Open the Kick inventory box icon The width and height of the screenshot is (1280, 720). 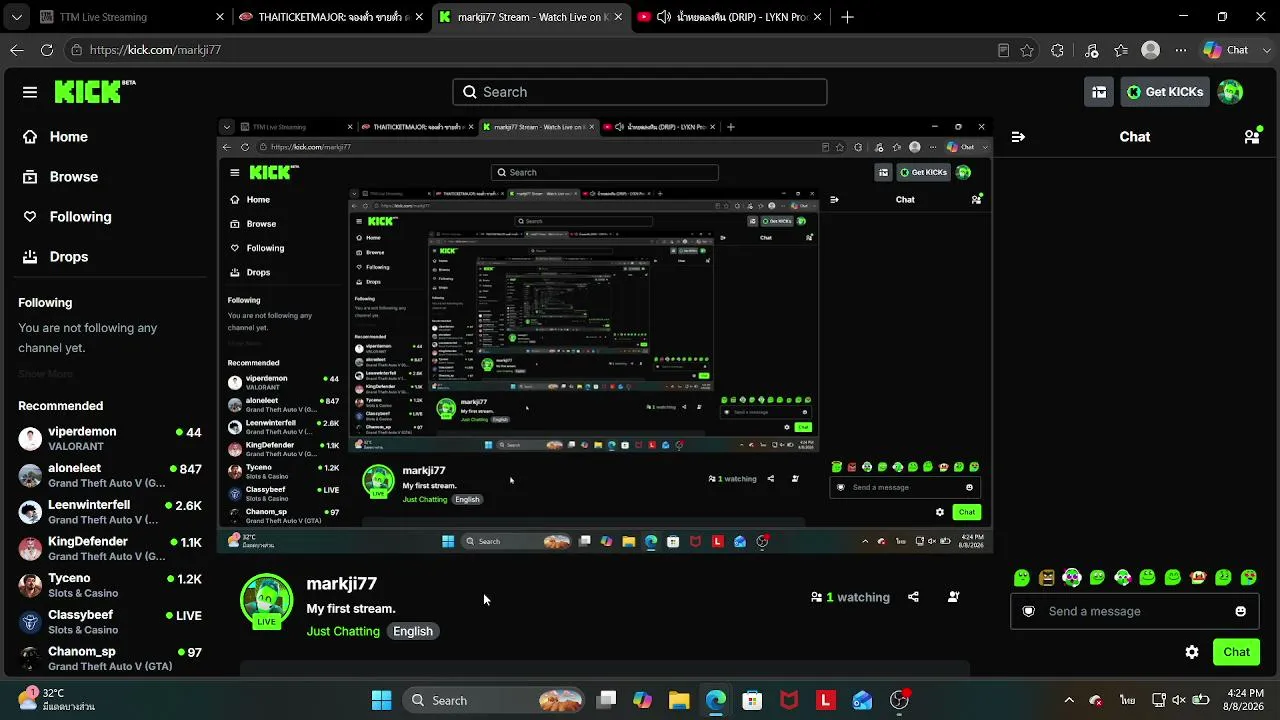[x=1099, y=92]
